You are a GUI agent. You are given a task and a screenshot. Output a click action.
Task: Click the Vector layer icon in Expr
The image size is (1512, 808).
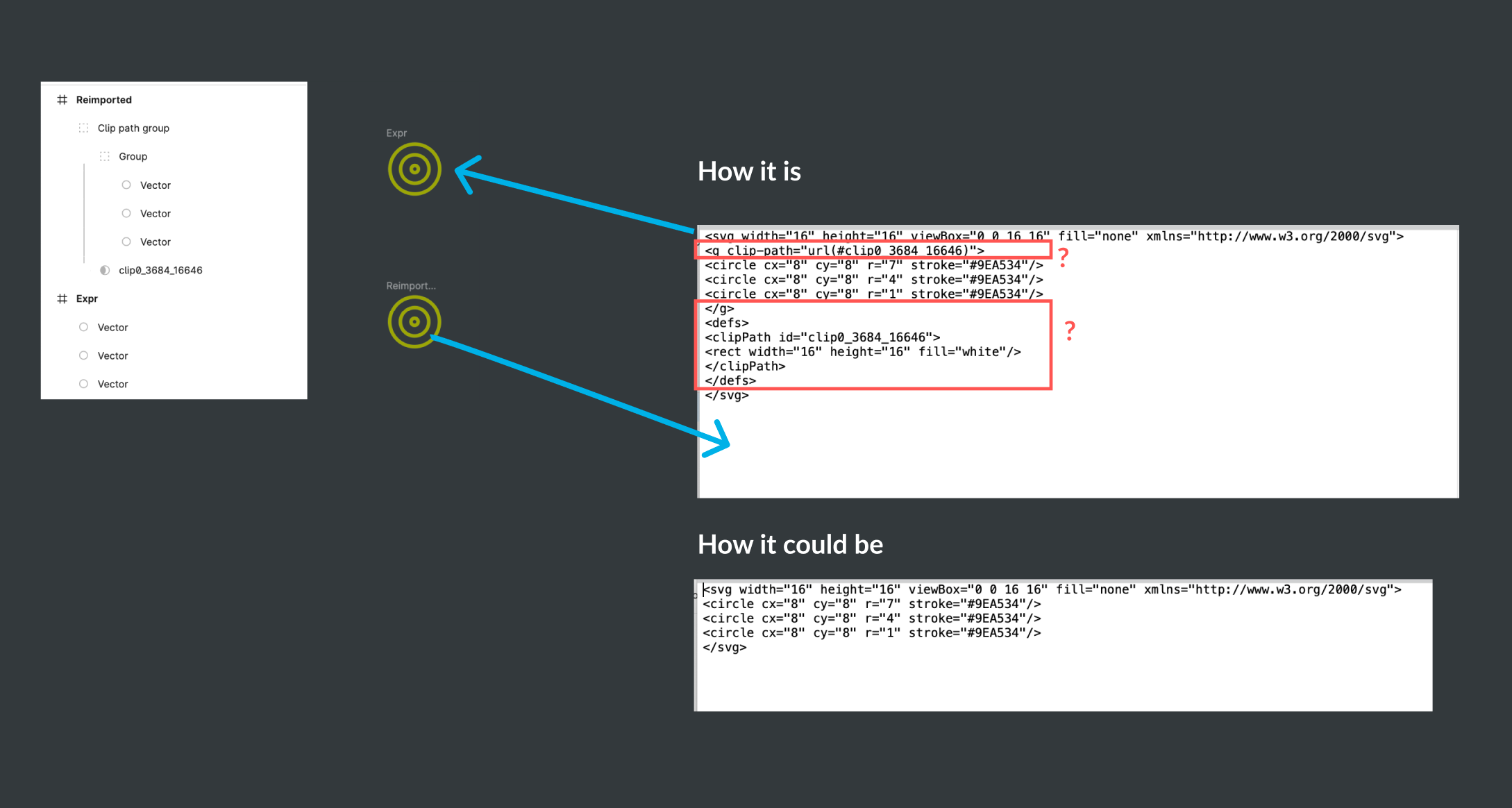[83, 327]
